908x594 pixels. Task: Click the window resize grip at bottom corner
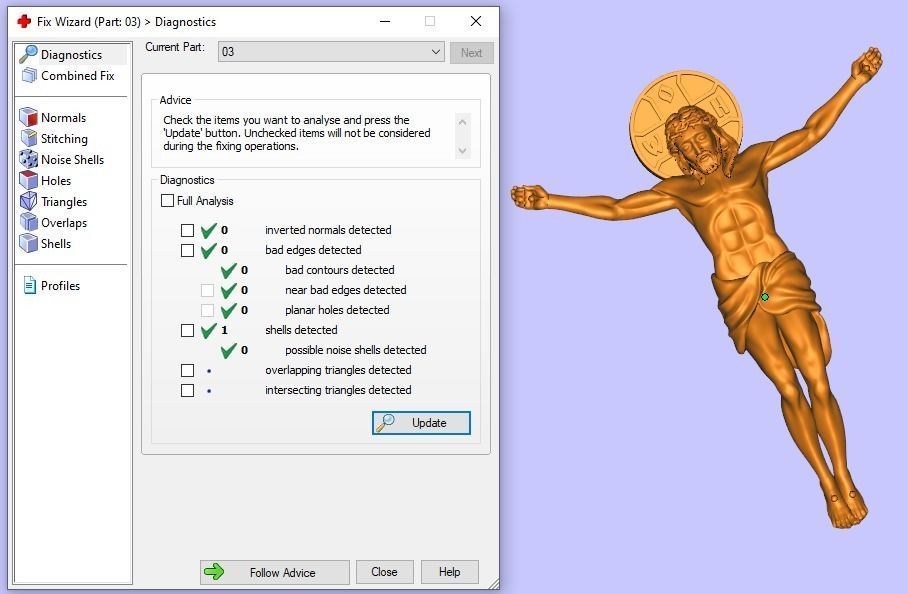click(x=493, y=584)
